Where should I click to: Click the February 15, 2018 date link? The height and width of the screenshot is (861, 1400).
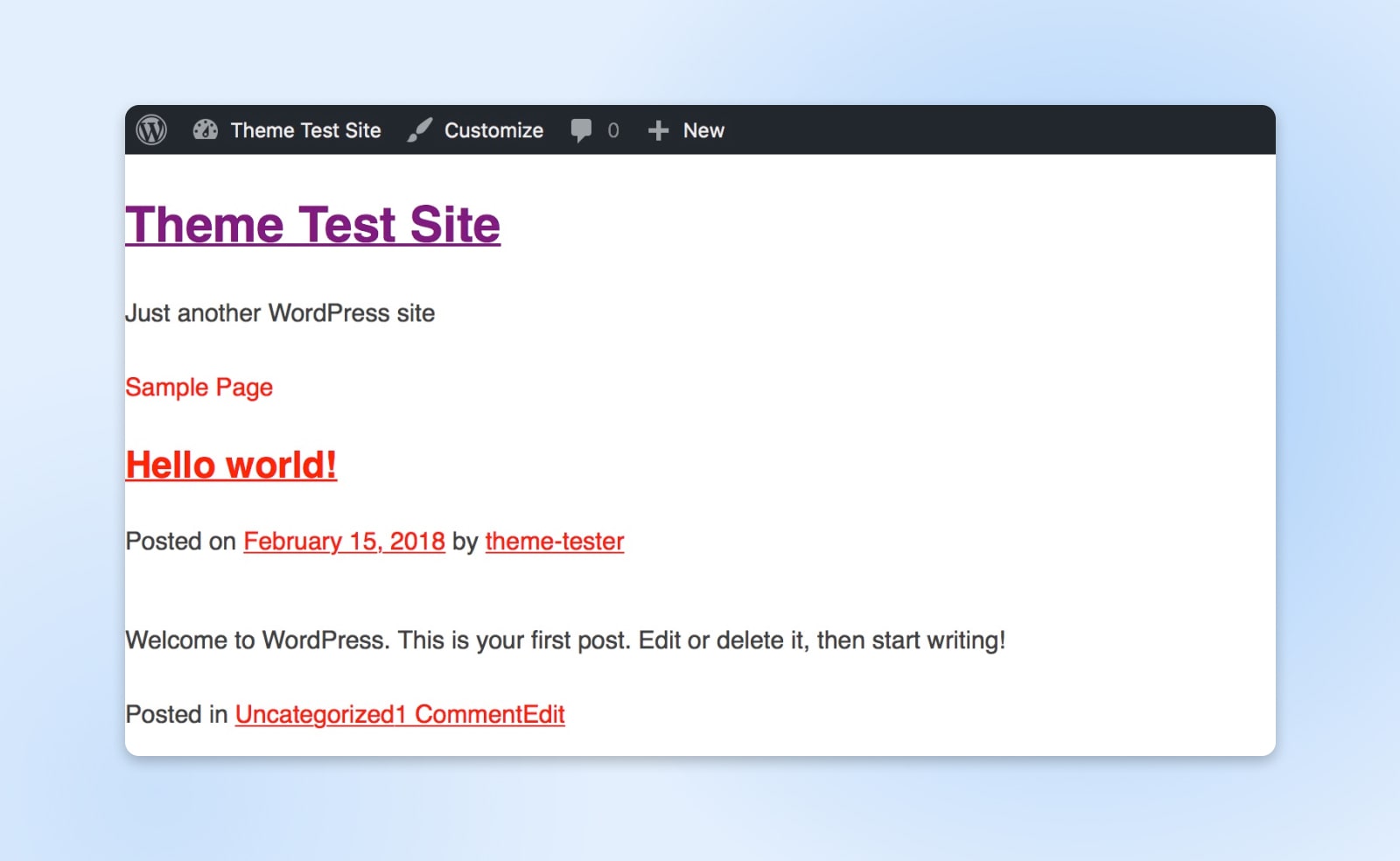pos(344,541)
